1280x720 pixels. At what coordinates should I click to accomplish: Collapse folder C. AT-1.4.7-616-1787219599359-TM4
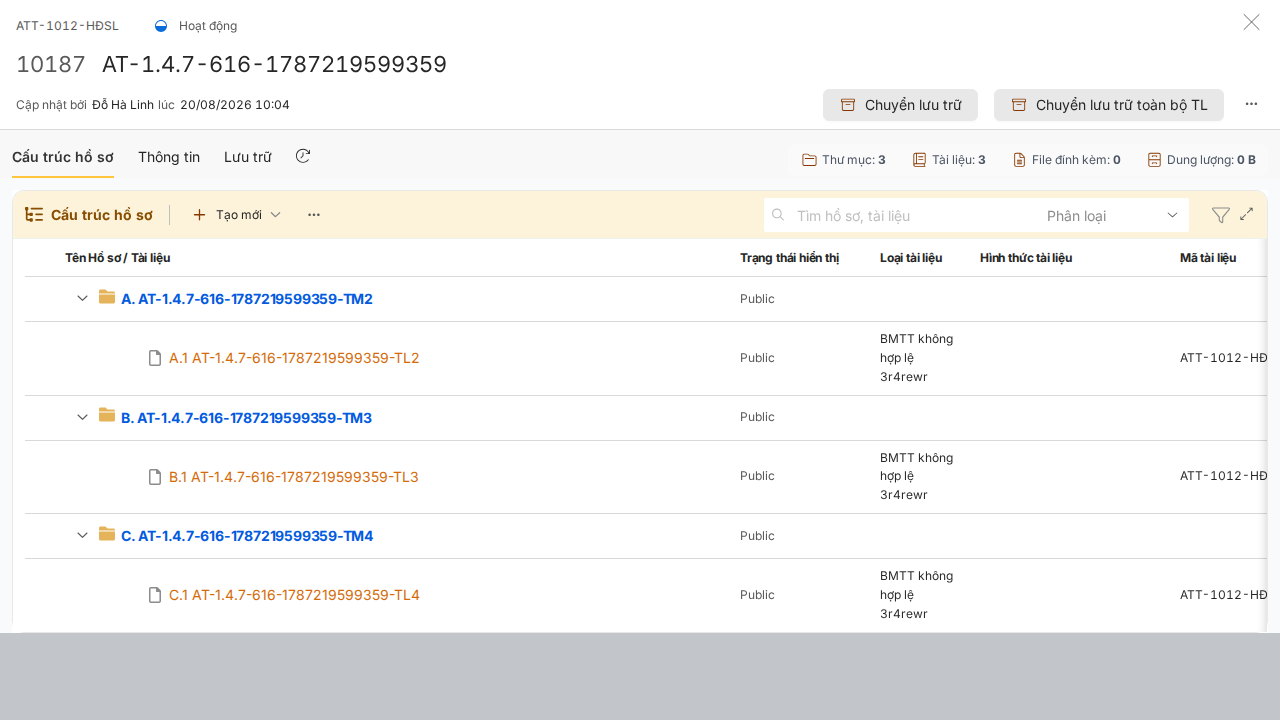83,535
